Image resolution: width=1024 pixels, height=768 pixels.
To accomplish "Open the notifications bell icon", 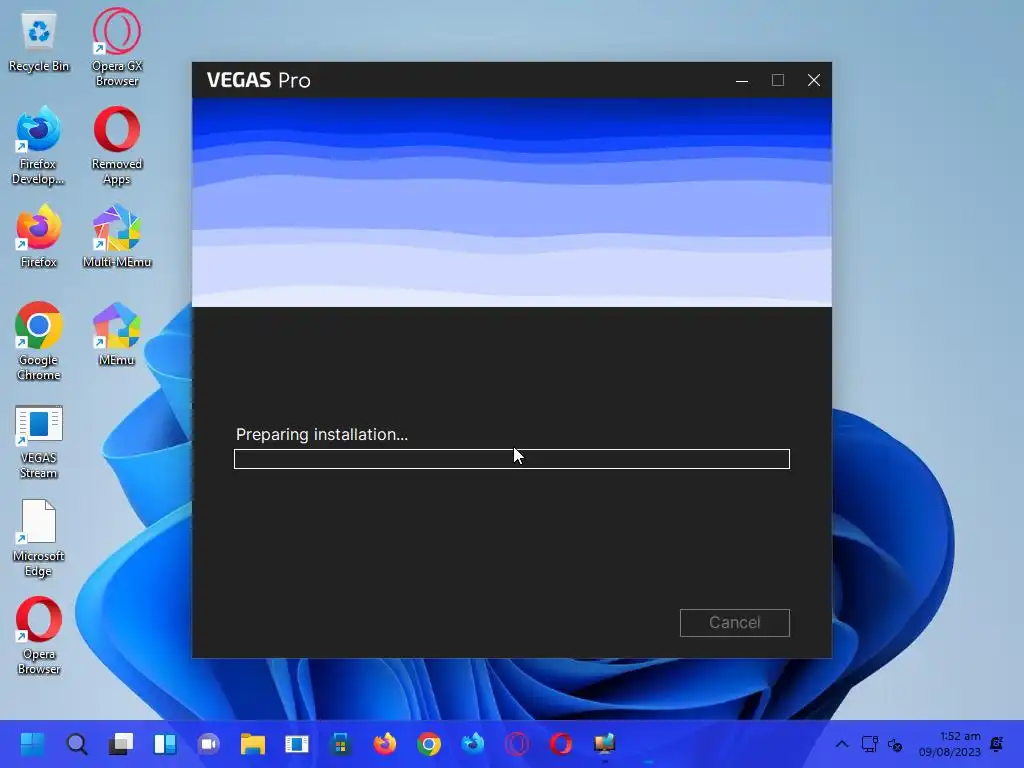I will pos(997,744).
